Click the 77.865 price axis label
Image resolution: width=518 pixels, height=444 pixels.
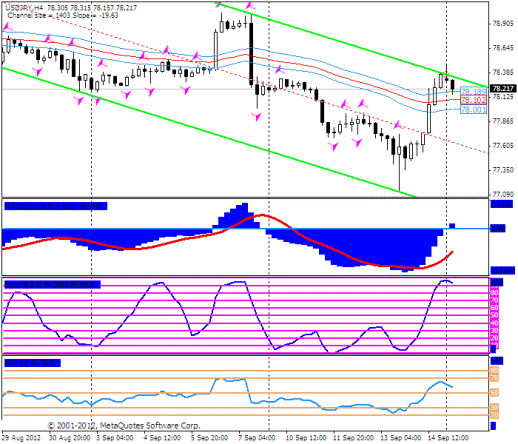503,121
